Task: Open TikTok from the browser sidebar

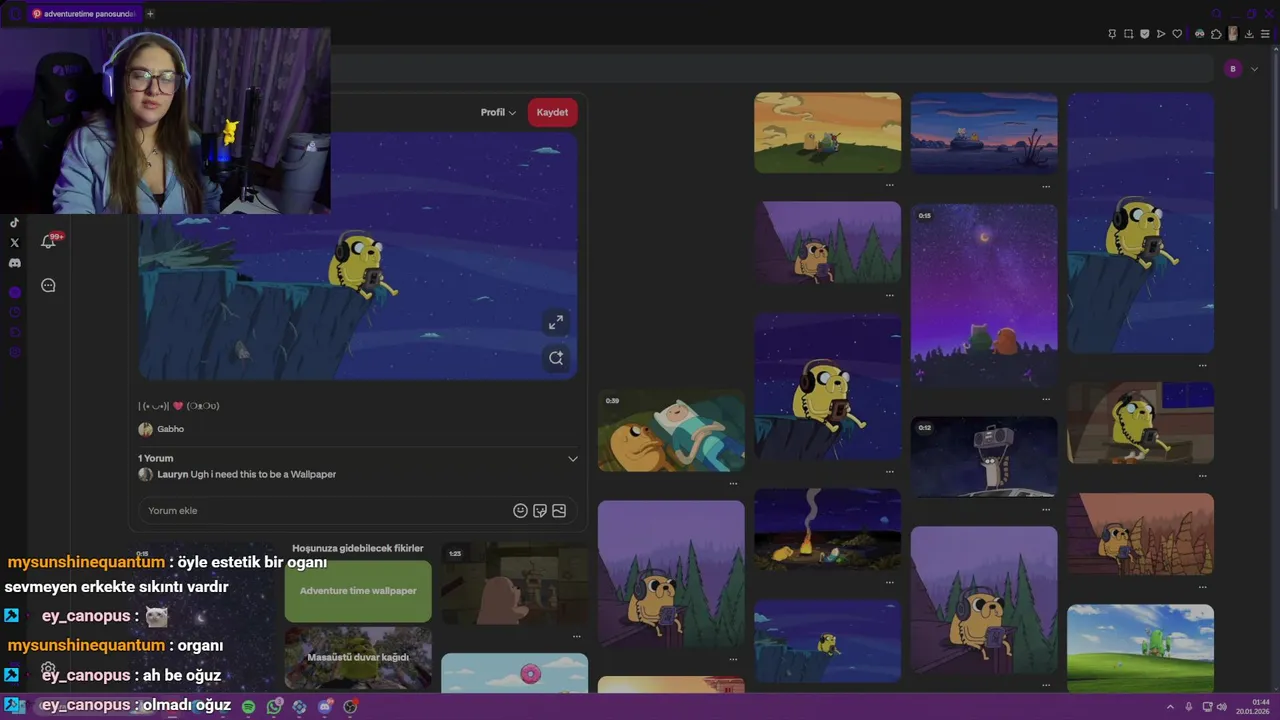Action: [x=14, y=223]
